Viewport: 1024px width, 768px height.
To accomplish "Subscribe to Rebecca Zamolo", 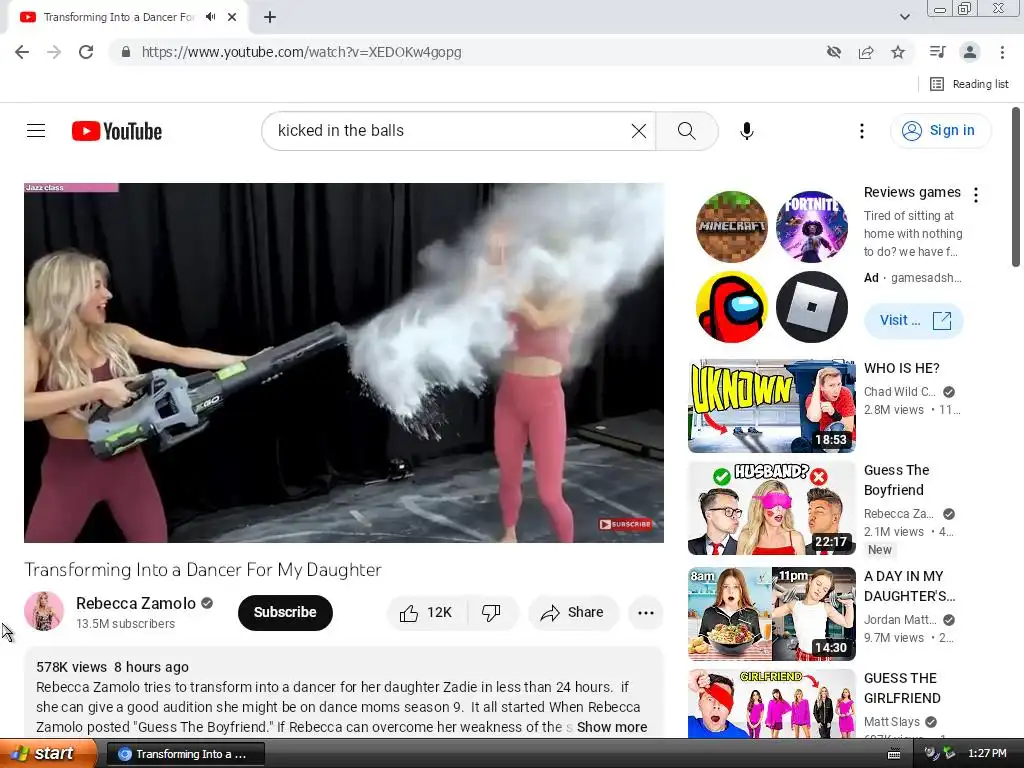I will point(285,613).
